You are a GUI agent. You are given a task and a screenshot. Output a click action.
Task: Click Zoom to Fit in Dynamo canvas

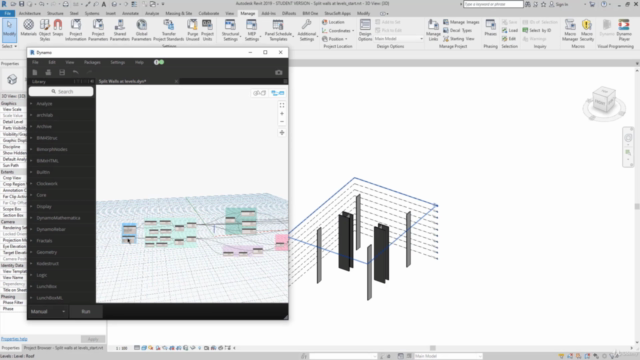pos(282,105)
